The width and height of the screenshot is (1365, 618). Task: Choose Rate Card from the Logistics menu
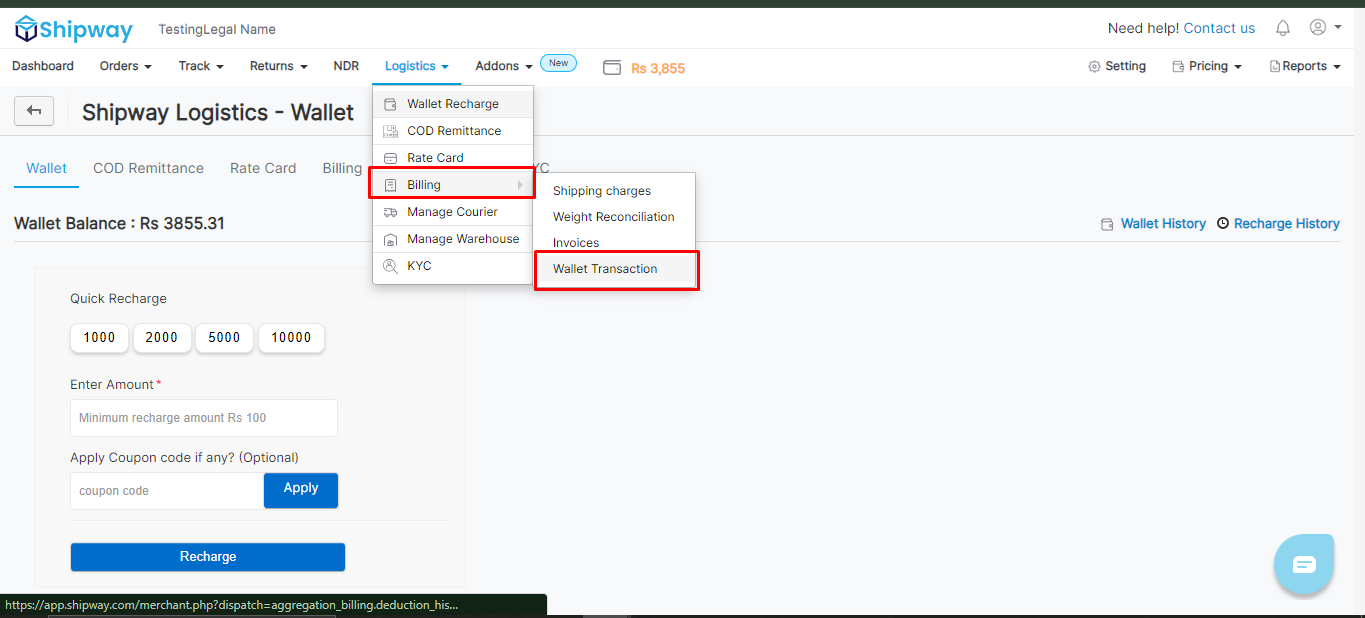(x=453, y=158)
